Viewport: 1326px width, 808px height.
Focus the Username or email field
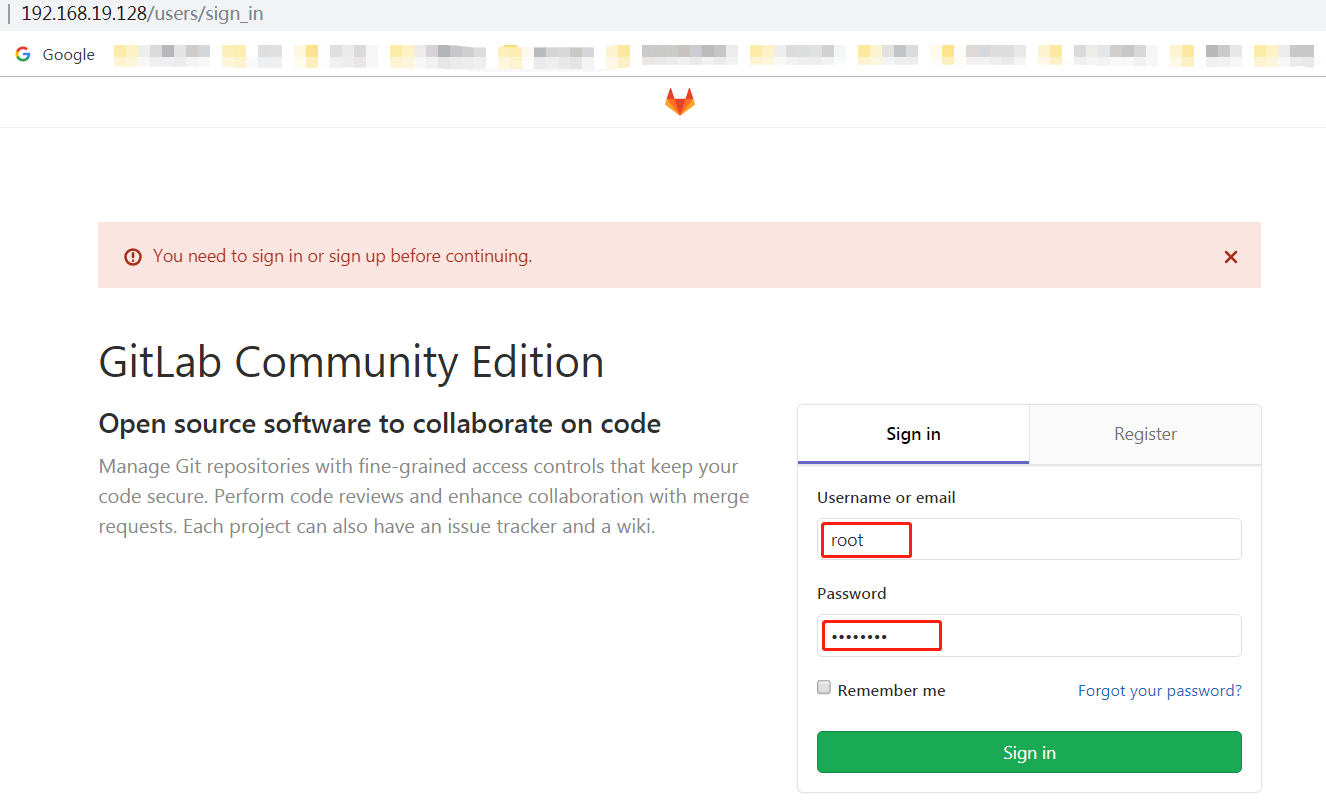1029,539
